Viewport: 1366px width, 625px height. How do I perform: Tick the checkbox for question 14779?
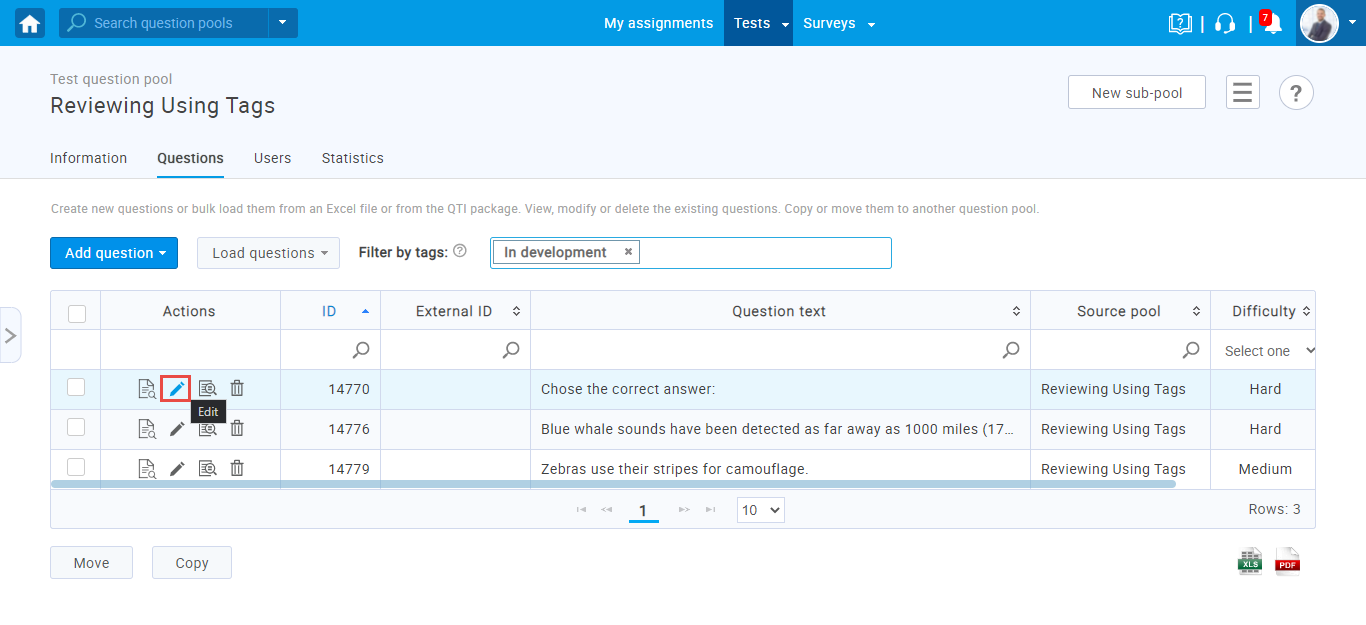tap(76, 467)
